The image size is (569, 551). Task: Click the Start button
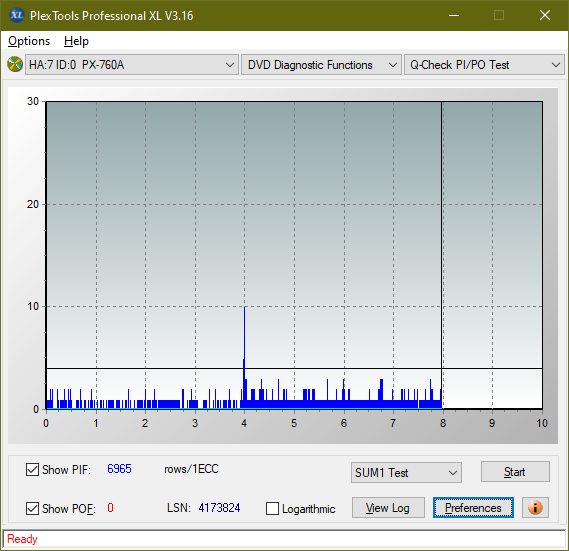[515, 472]
